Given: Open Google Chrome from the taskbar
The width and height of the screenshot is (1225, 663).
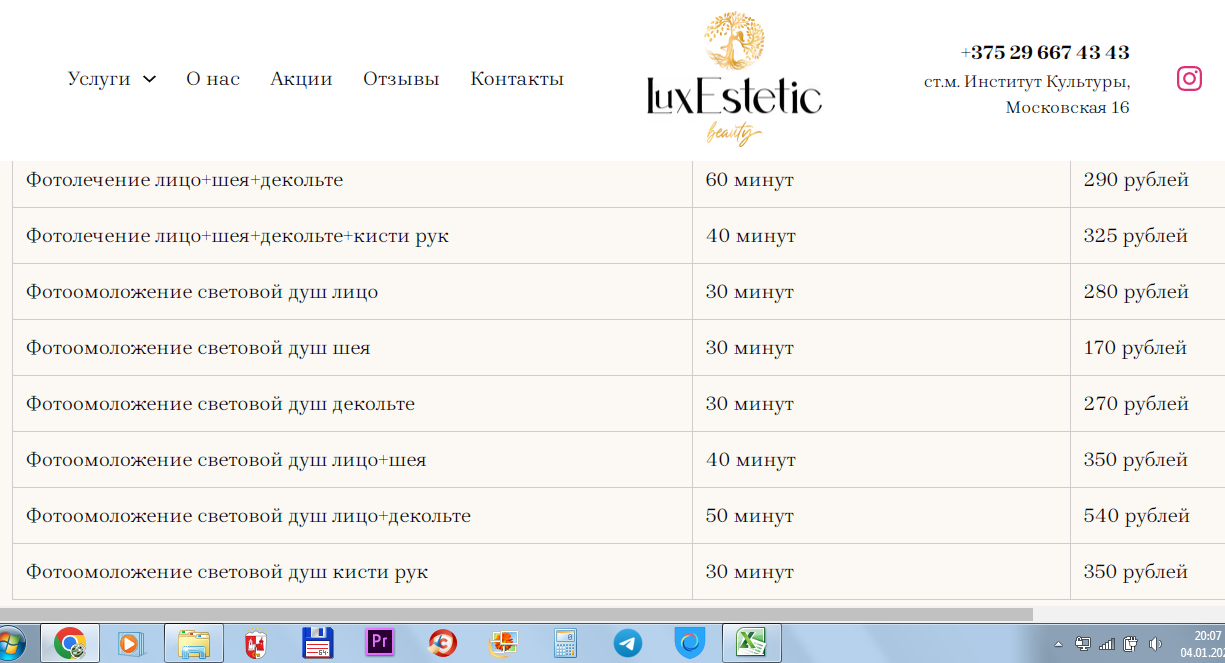Looking at the screenshot, I should [69, 643].
